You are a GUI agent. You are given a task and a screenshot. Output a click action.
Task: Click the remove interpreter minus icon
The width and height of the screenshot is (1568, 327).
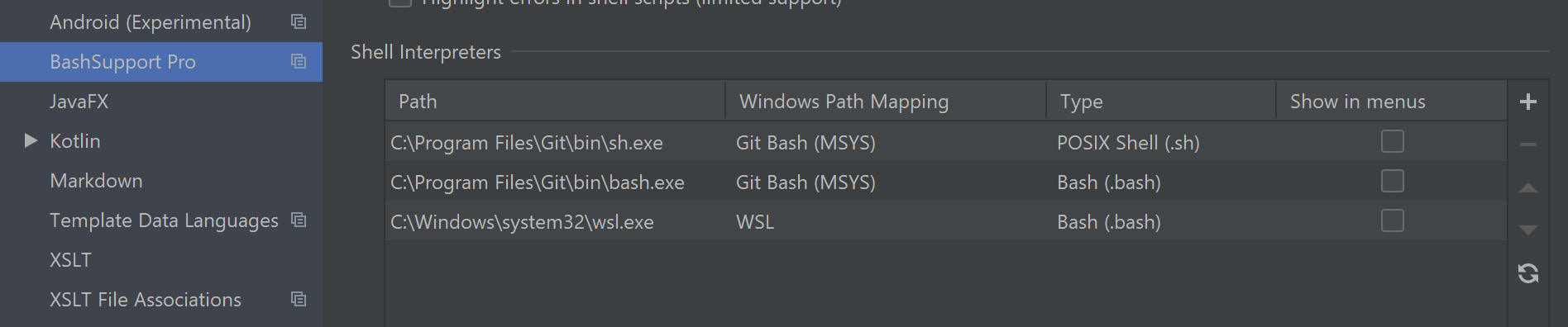1528,145
